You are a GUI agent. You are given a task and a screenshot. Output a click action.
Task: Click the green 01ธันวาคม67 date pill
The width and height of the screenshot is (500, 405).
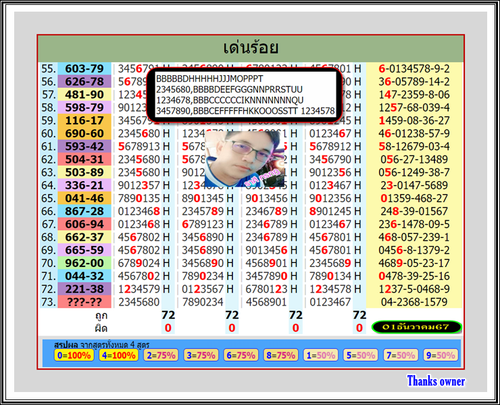(416, 327)
